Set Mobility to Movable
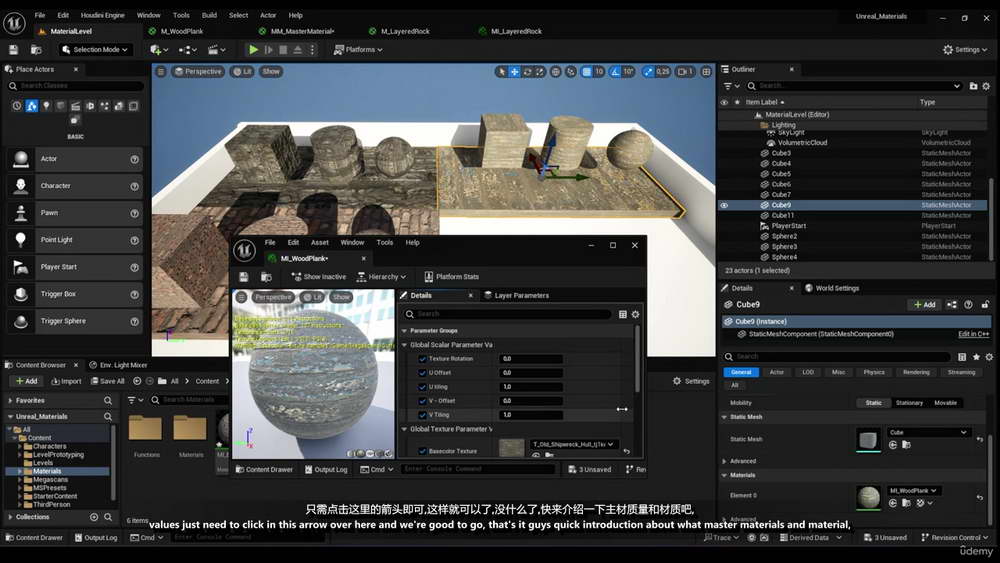The image size is (1000, 563). [x=945, y=403]
